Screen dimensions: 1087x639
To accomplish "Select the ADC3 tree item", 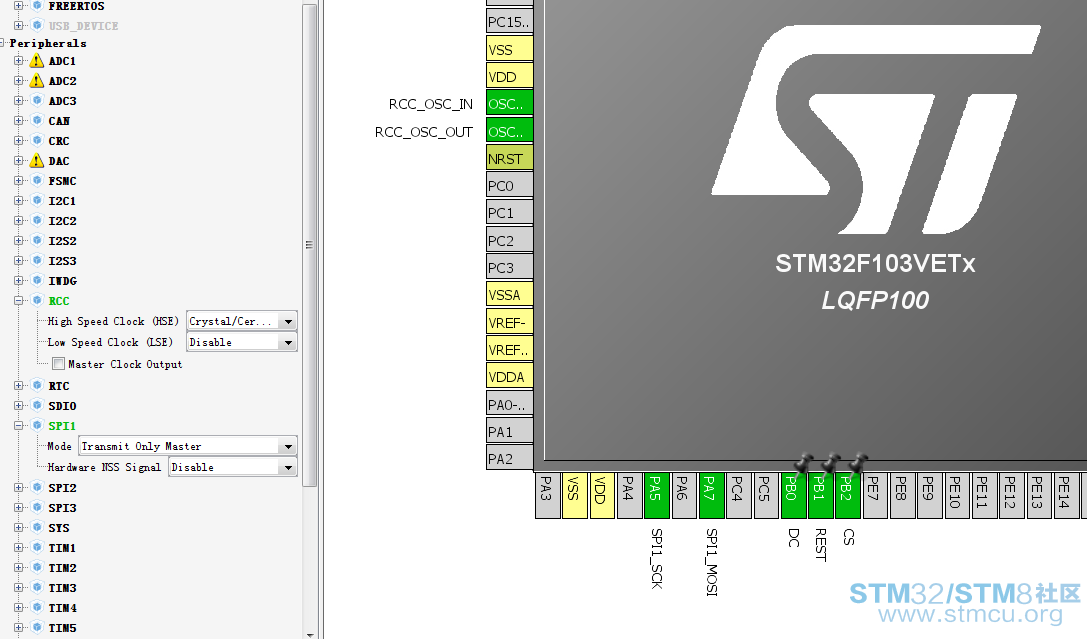I will point(62,101).
